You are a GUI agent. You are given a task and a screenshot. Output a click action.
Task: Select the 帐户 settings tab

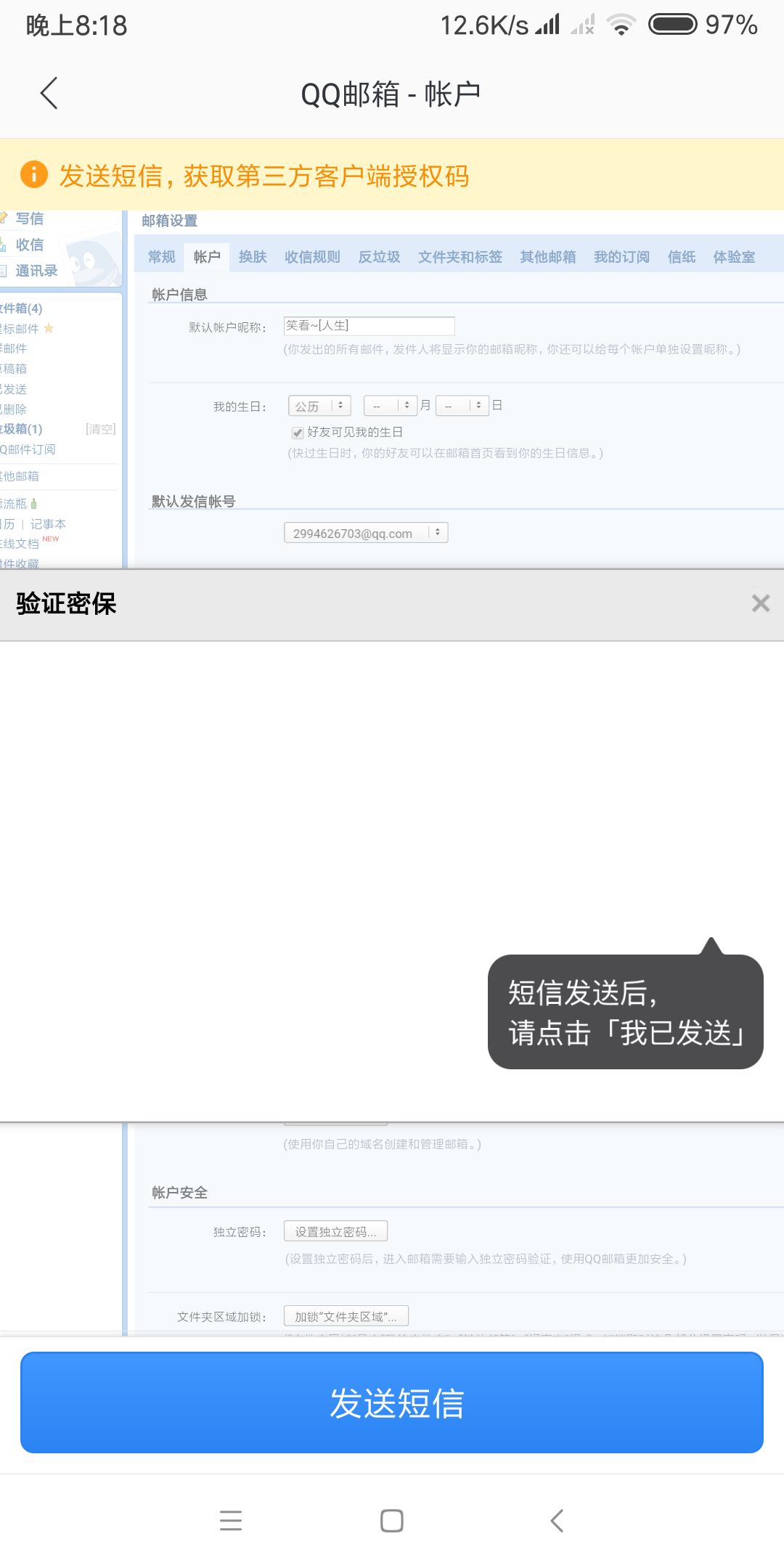pos(207,257)
